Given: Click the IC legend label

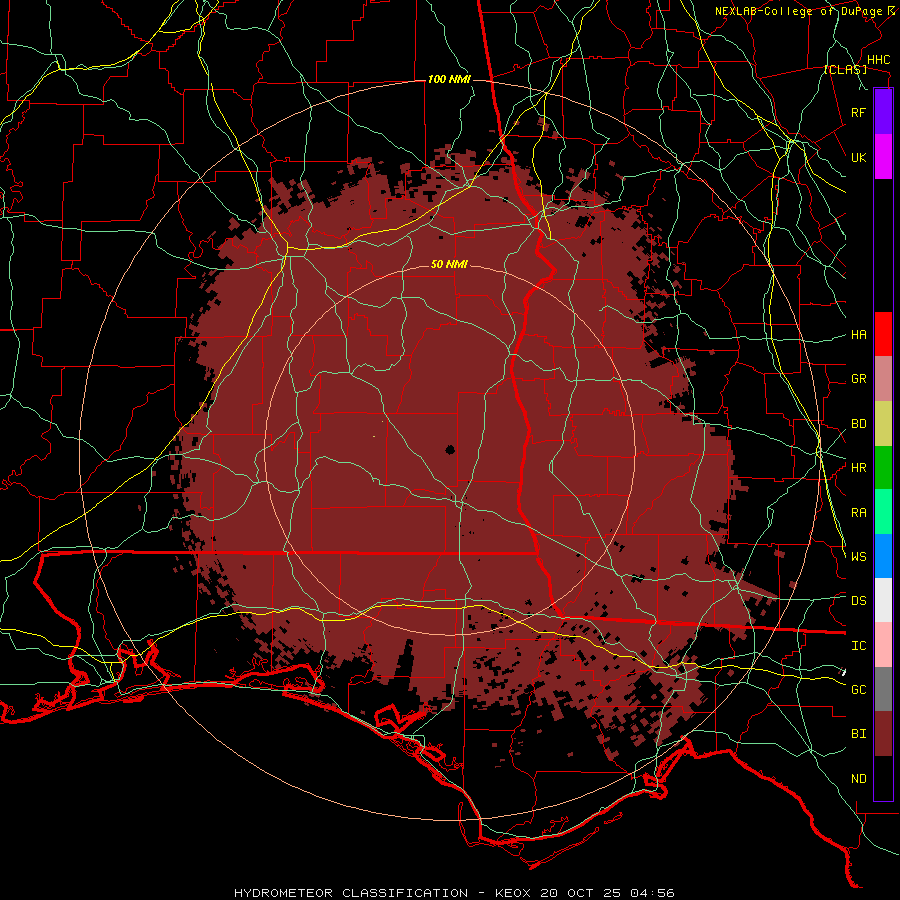Looking at the screenshot, I should pyautogui.click(x=858, y=646).
